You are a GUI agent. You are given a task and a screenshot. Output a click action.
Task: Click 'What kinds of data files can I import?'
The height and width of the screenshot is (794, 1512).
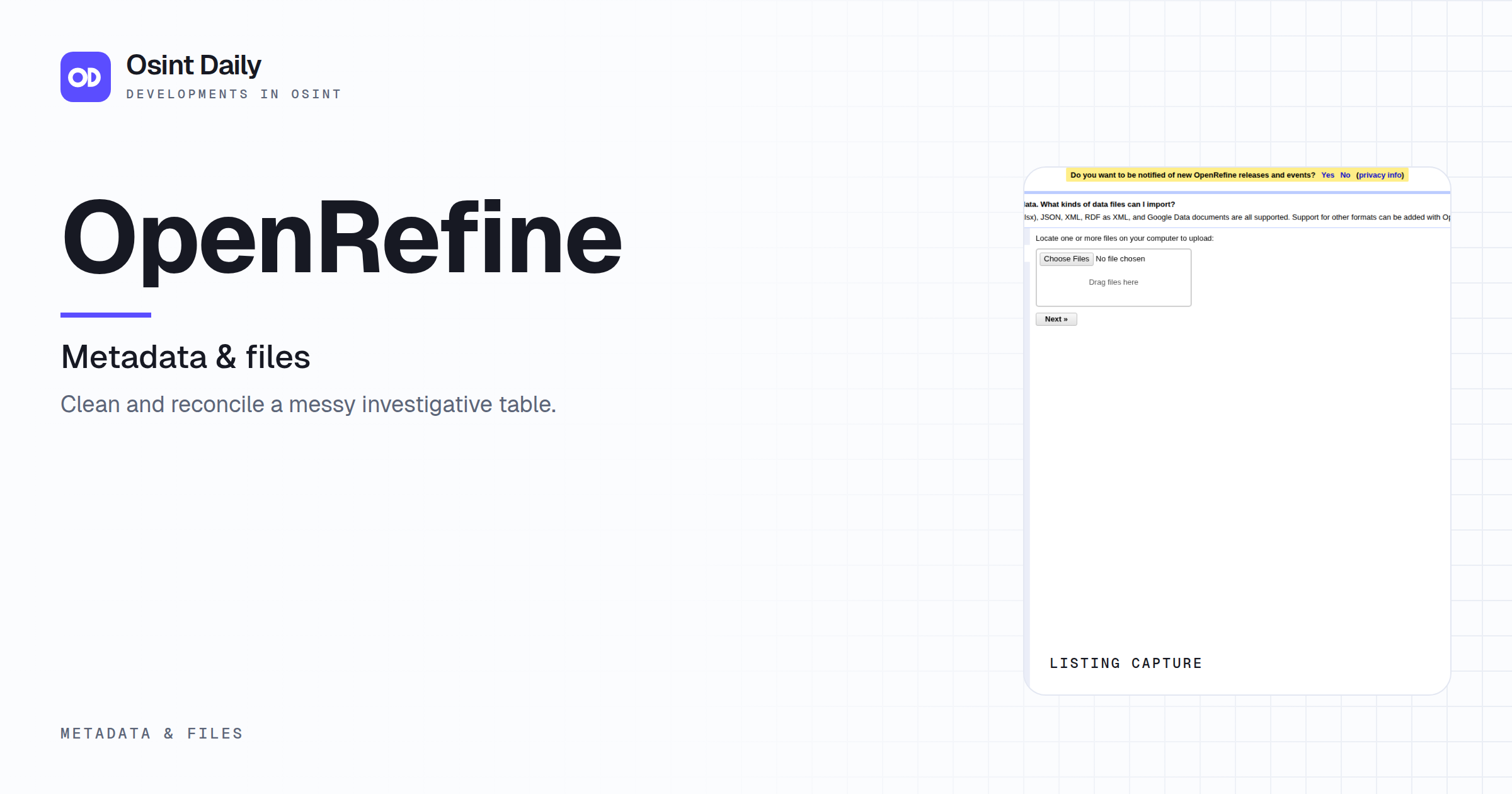(1108, 204)
